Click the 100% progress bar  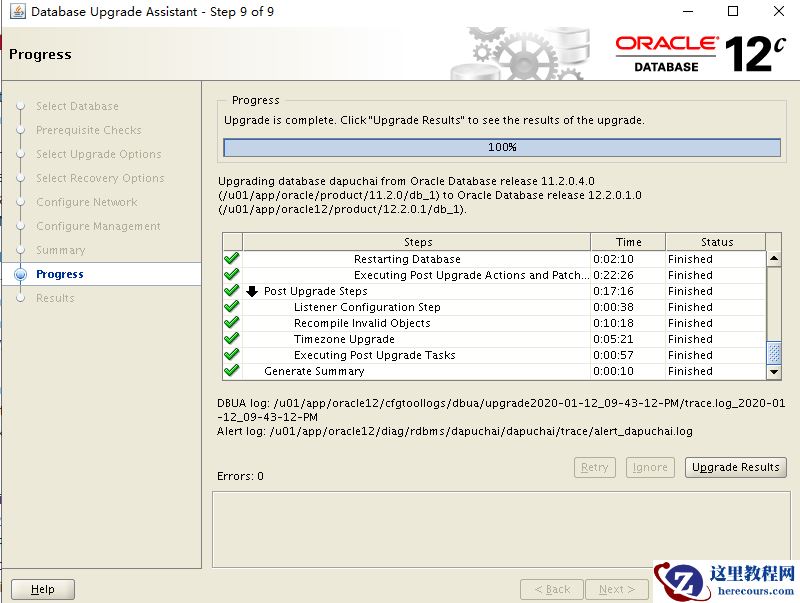pos(502,147)
